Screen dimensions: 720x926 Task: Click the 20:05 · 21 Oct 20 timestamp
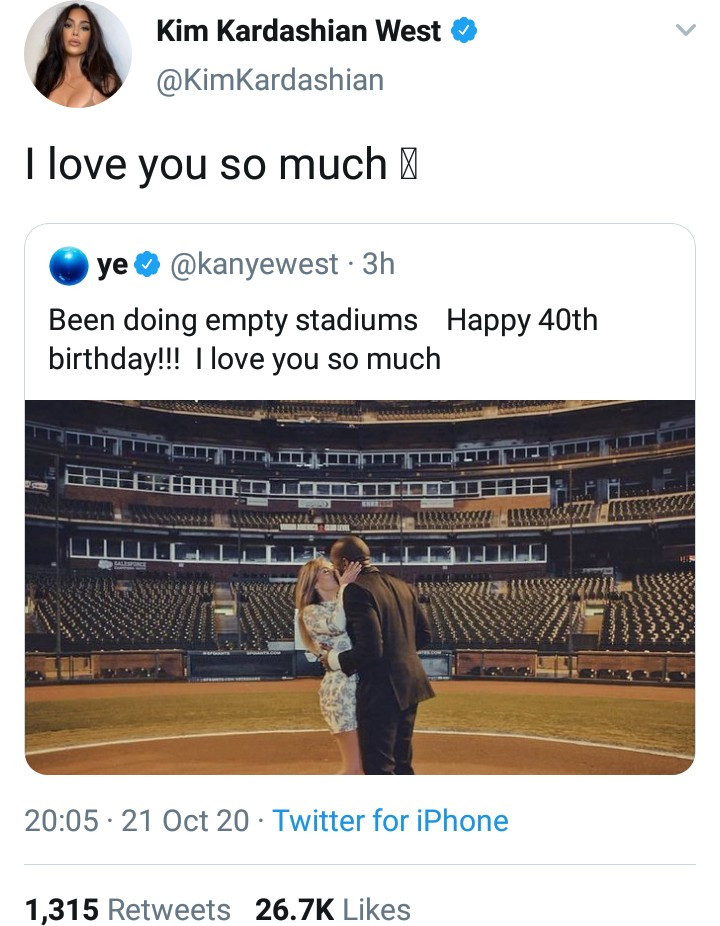pyautogui.click(x=137, y=821)
